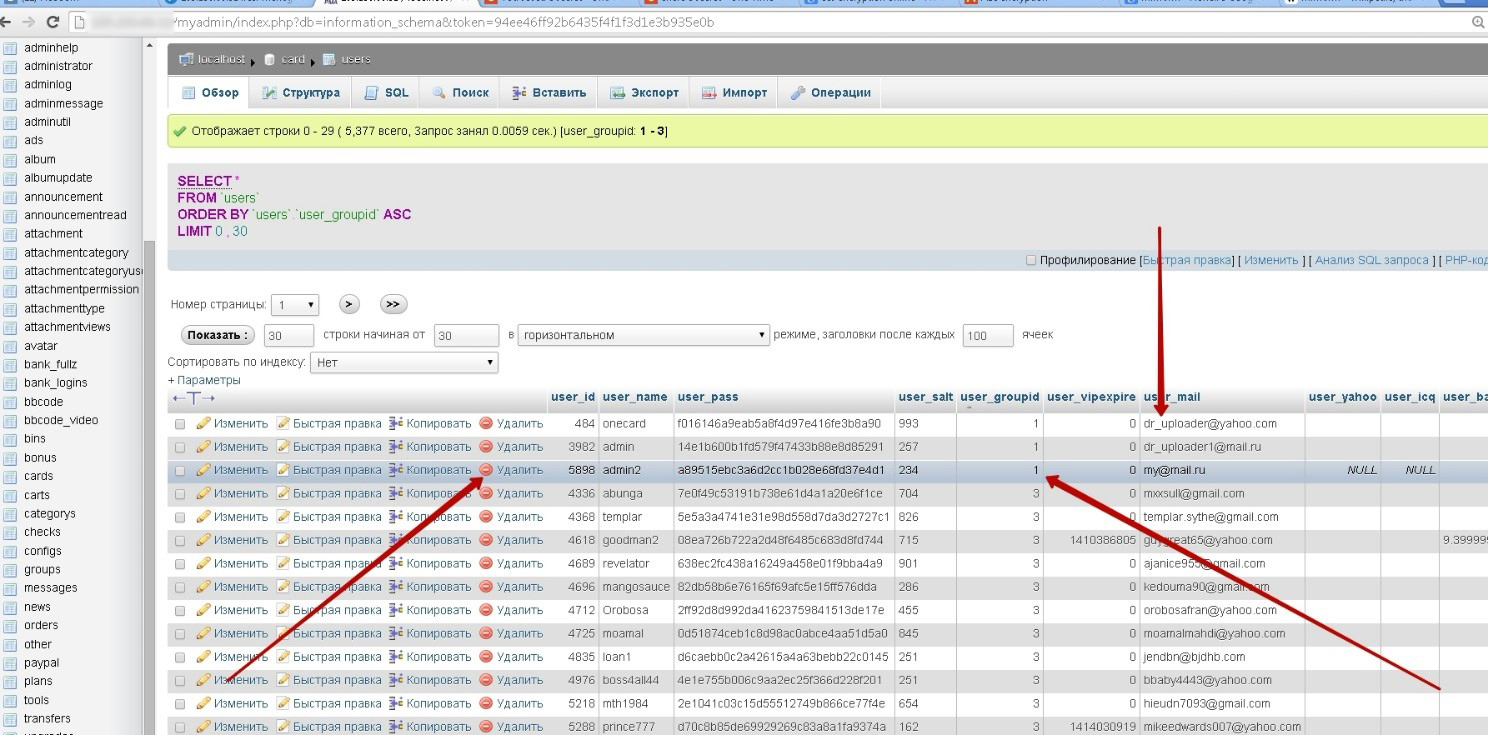Open the Операции tab

coord(831,93)
